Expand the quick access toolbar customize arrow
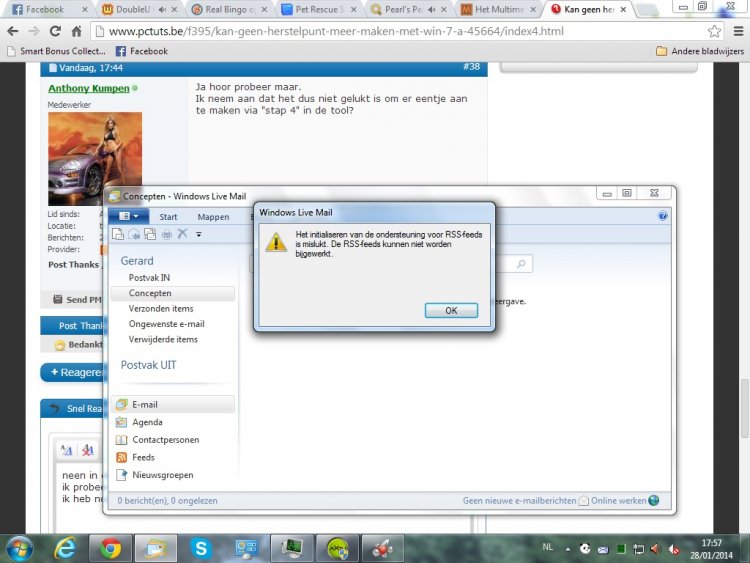Screen dimensions: 750x563 click(x=198, y=234)
